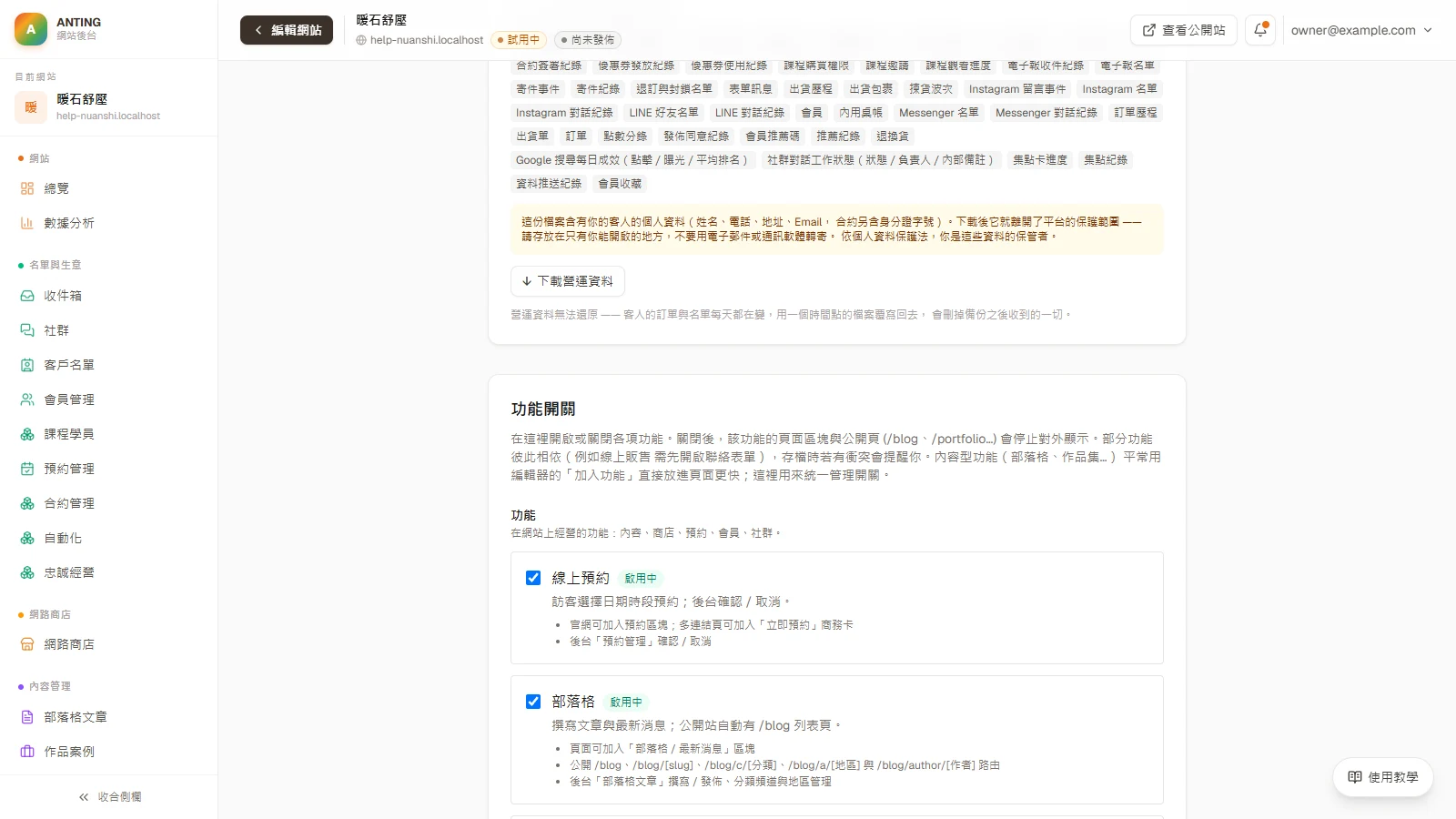Open 預約管理 calendar icon
Screen dimensions: 1456x819
27,469
